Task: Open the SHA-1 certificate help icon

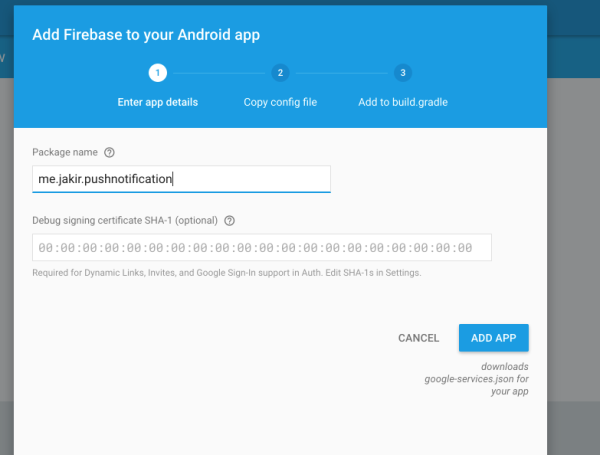Action: 229,220
